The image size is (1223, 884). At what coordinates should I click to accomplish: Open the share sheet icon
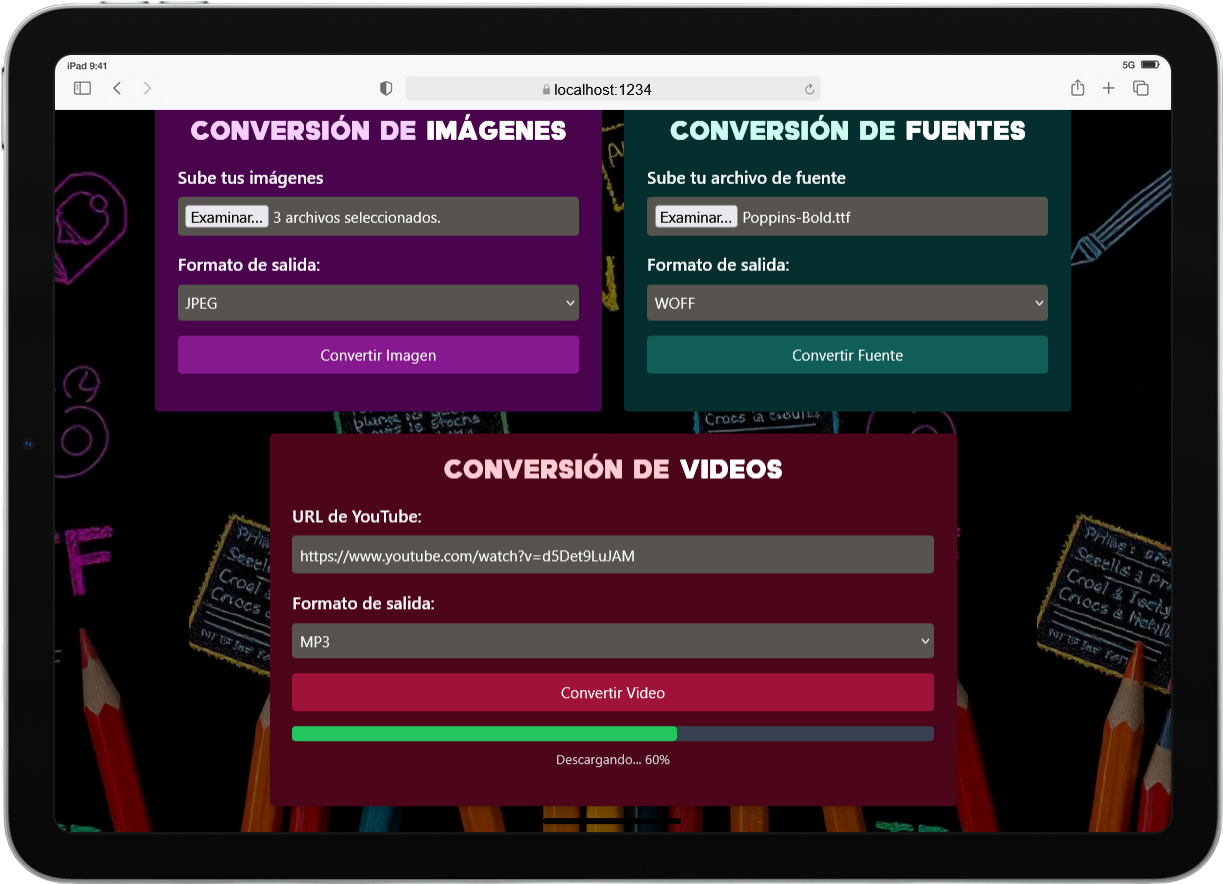(1077, 89)
